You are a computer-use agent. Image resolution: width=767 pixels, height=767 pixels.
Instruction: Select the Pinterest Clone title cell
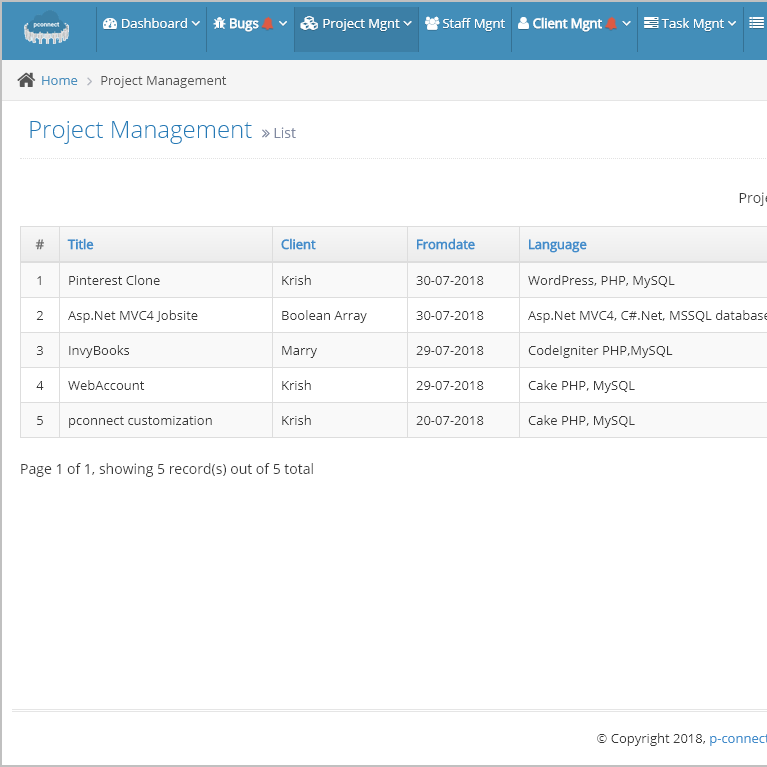coord(166,280)
